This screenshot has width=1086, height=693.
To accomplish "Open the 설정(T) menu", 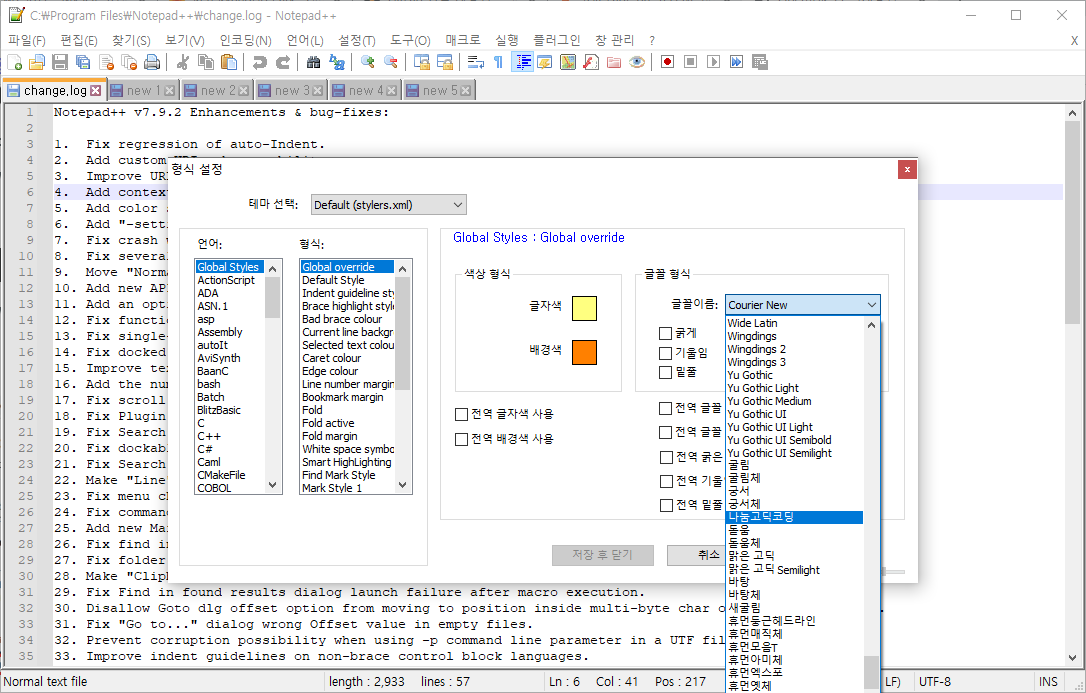I will point(357,41).
